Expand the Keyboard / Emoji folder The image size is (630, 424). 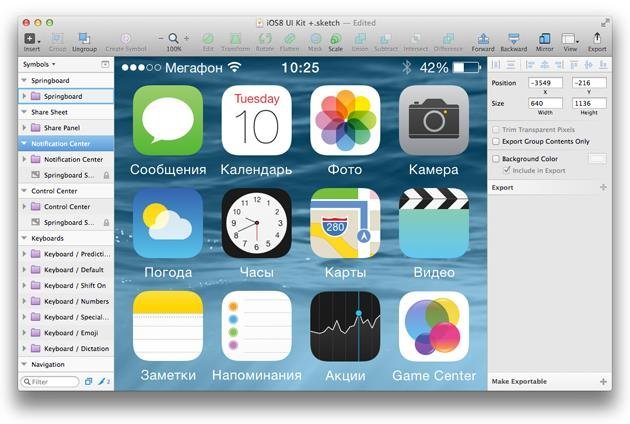point(24,333)
